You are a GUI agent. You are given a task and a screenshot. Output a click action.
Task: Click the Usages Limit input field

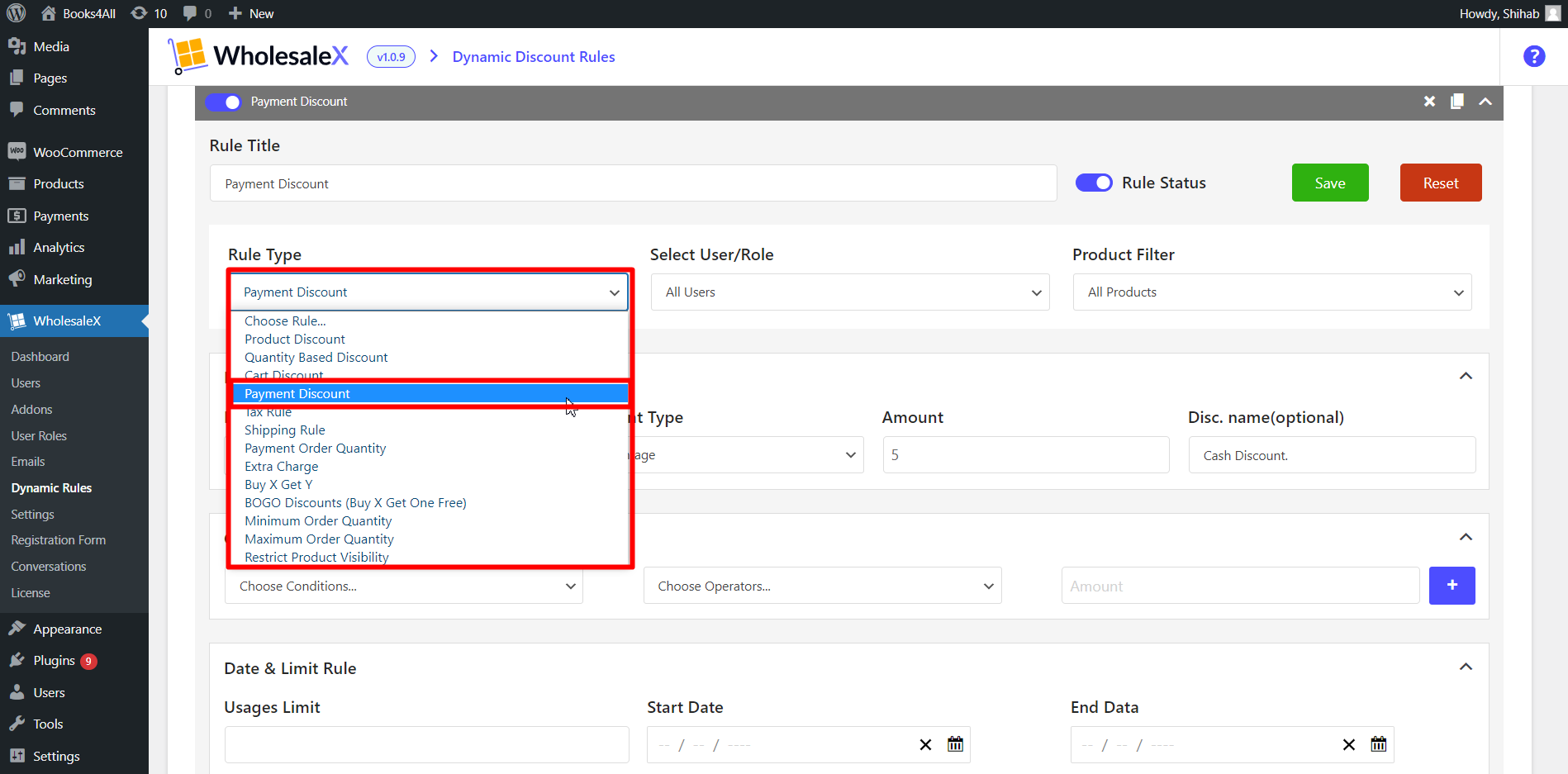click(x=427, y=744)
